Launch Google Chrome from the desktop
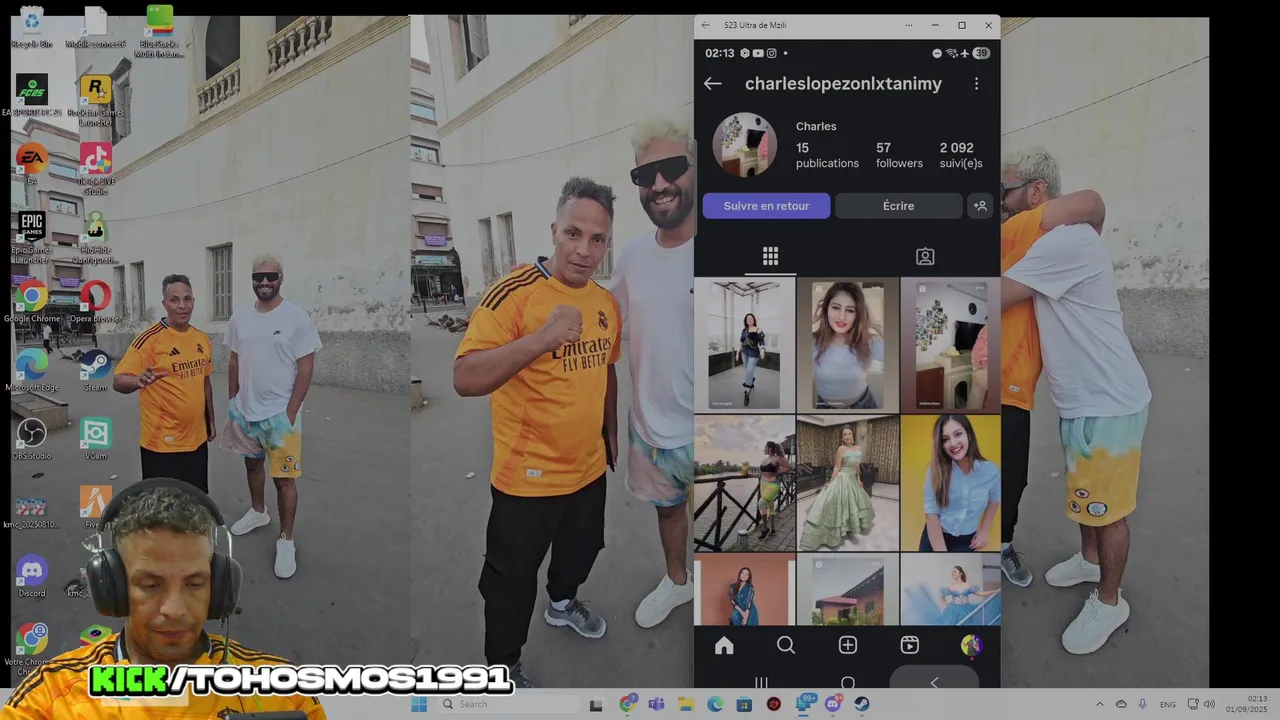Viewport: 1280px width, 720px height. (x=32, y=302)
